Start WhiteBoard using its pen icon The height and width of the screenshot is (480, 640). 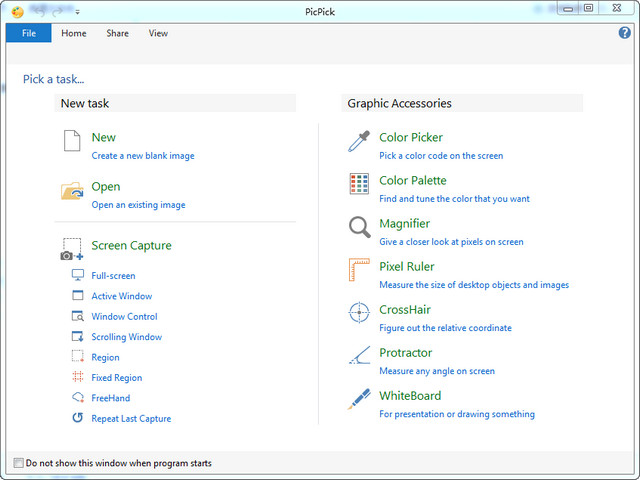[359, 400]
